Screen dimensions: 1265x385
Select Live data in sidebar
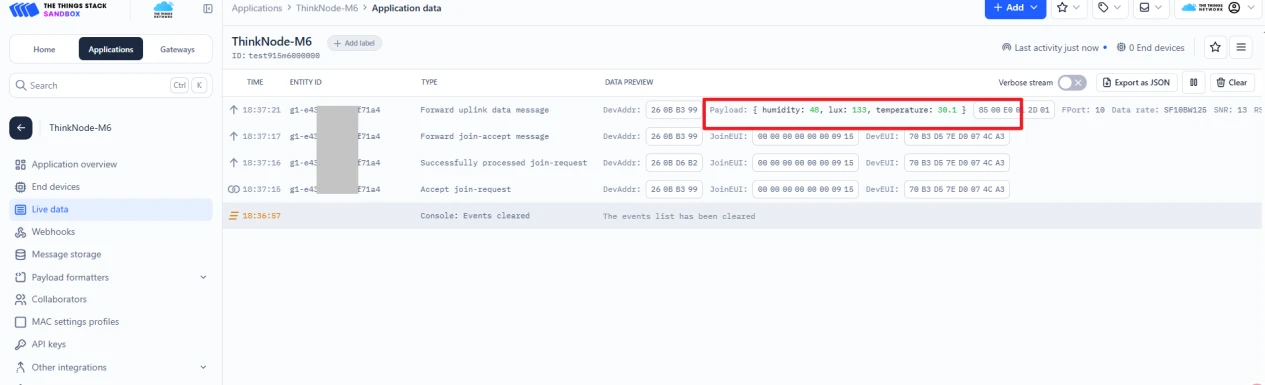point(110,209)
